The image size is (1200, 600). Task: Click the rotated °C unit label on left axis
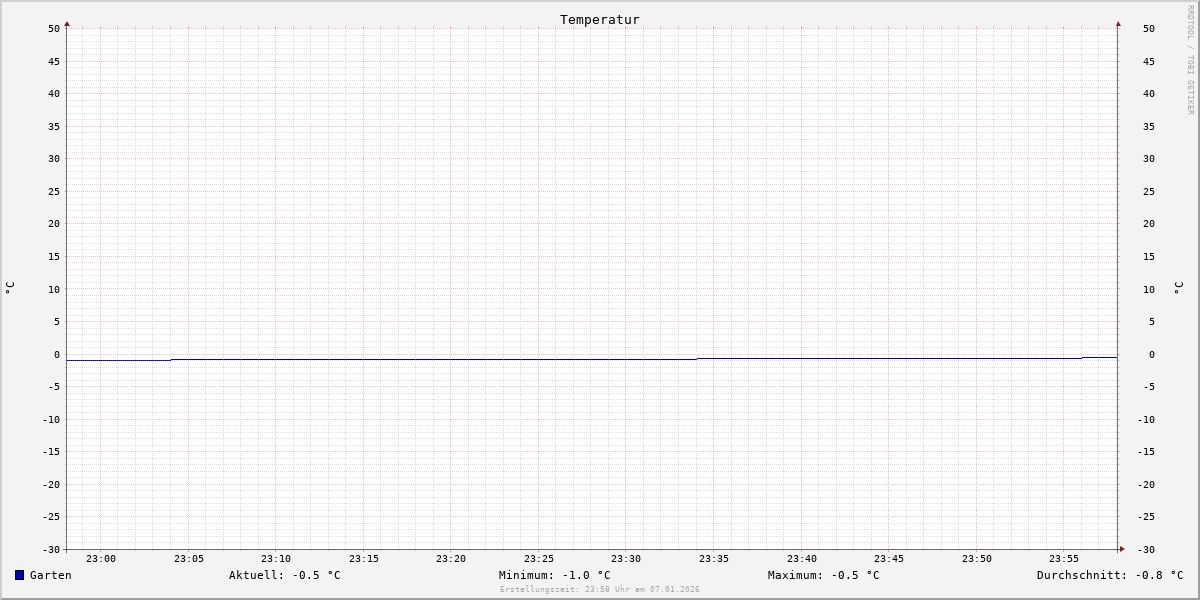10,288
